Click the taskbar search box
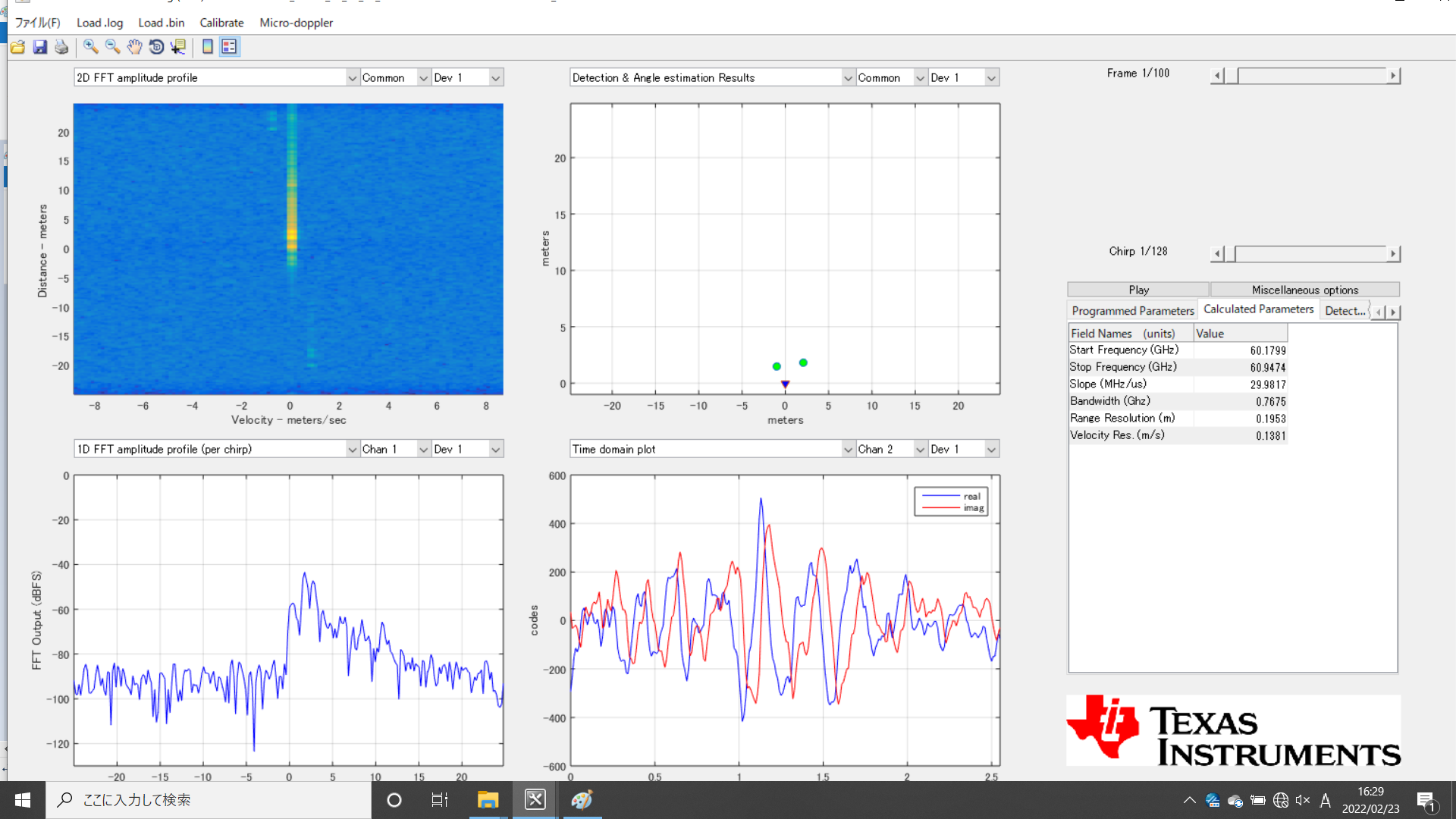1456x819 pixels. click(x=209, y=800)
